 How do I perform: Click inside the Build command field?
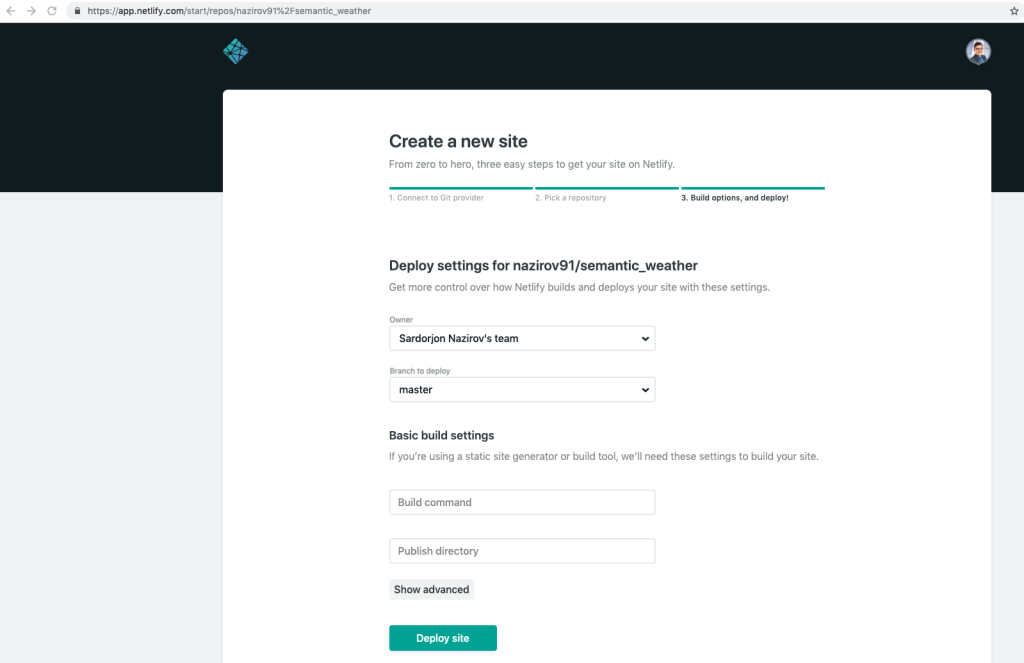point(521,501)
